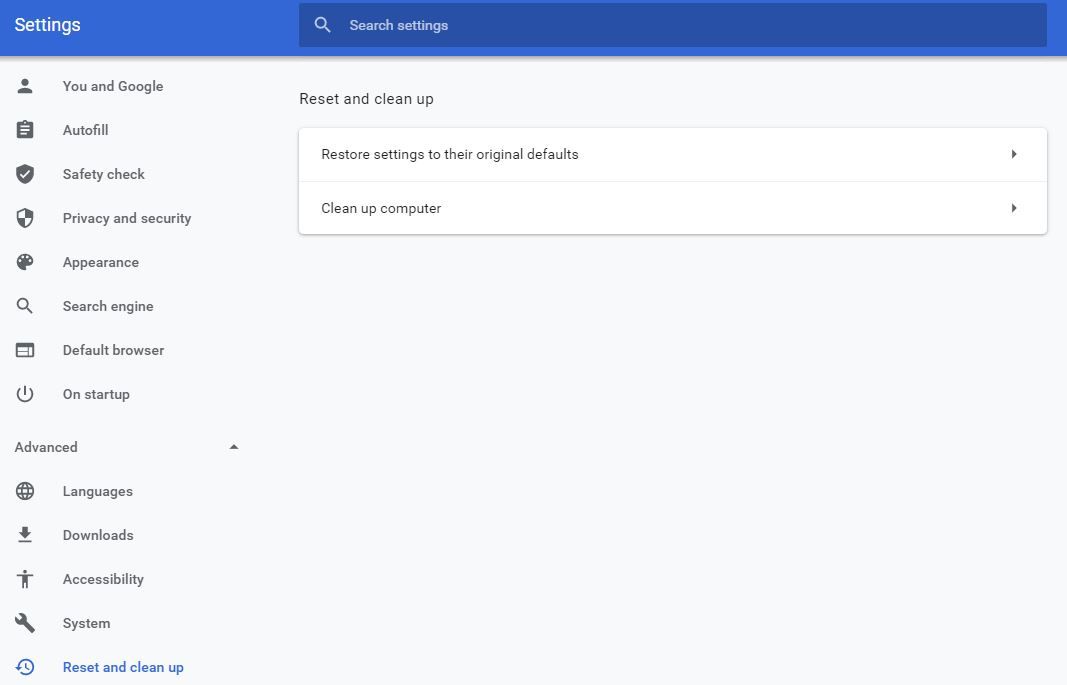Select the Appearance palette icon
The width and height of the screenshot is (1067, 685).
25,262
